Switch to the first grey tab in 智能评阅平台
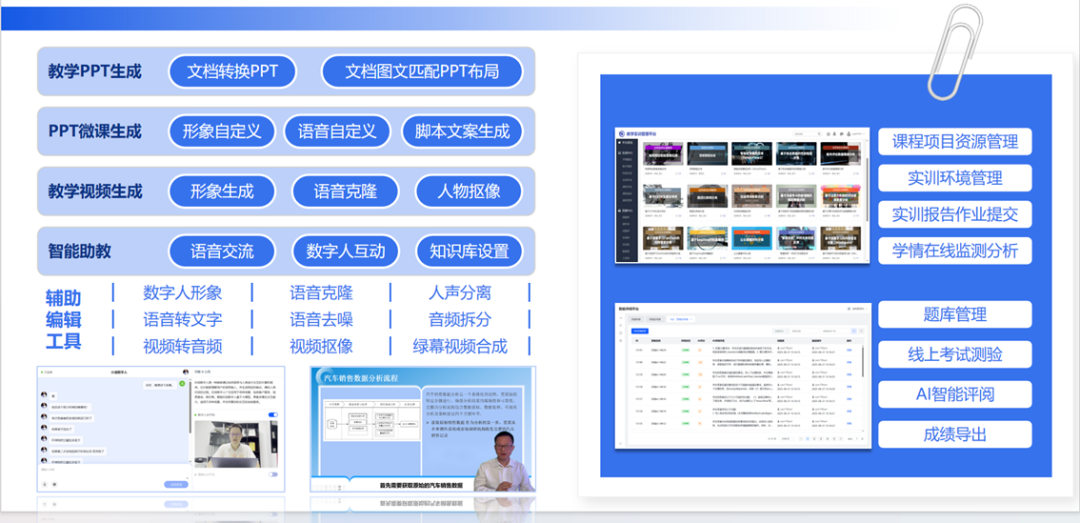This screenshot has height=523, width=1080. tap(636, 319)
